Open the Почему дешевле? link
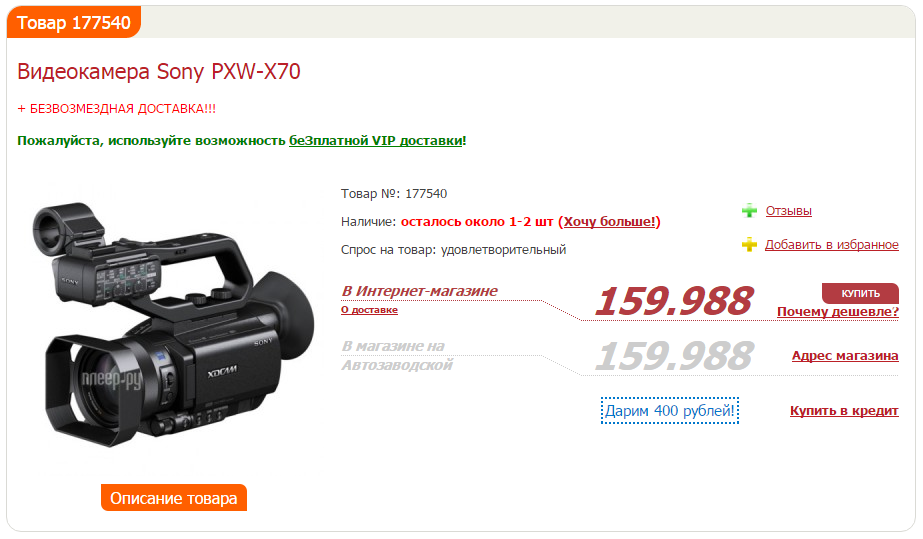 [837, 311]
